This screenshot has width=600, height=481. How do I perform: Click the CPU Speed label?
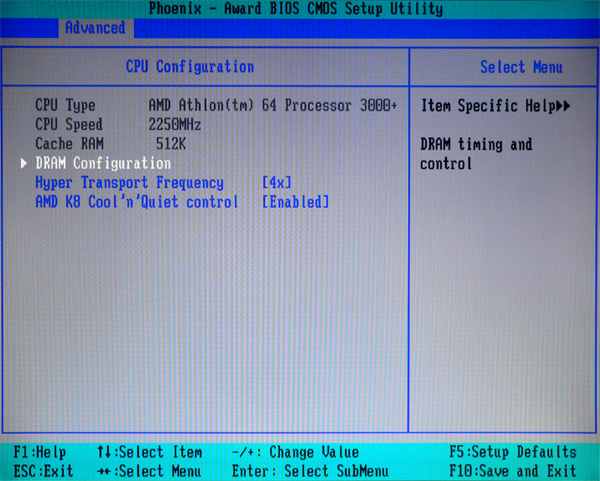pos(69,124)
